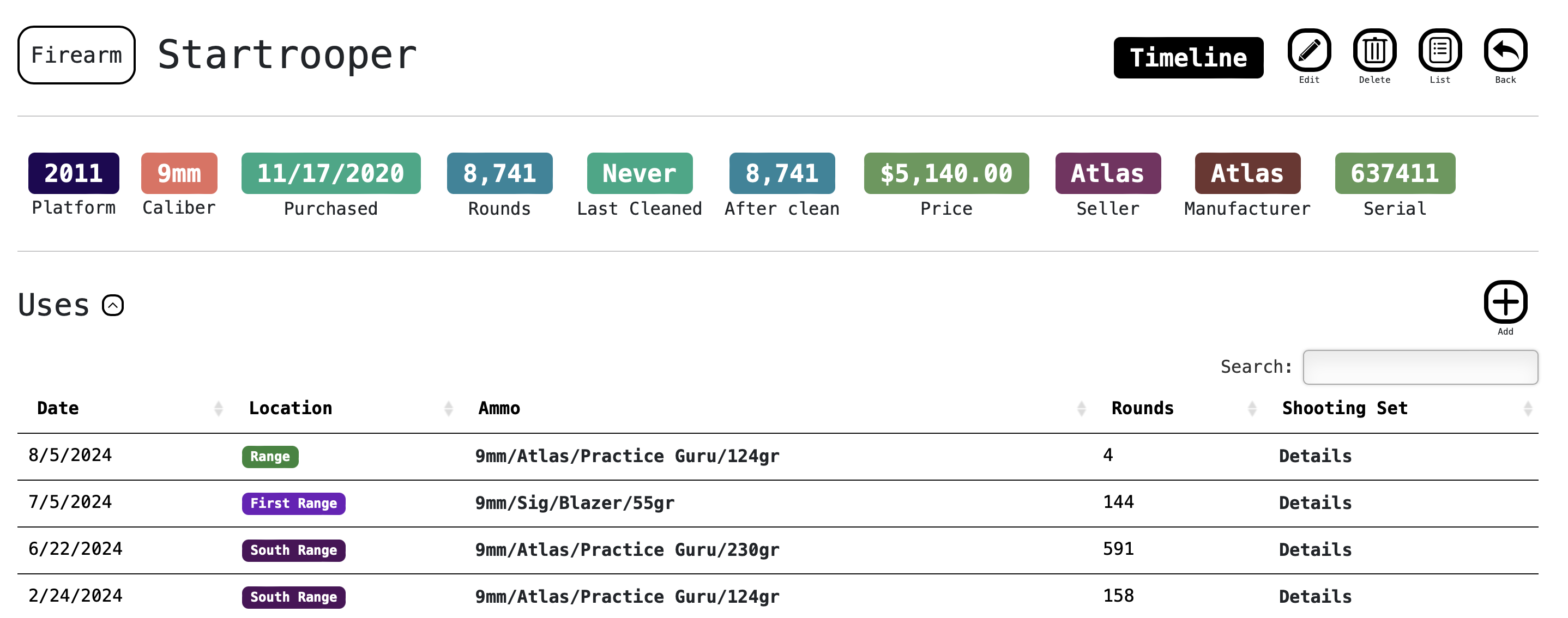Focus the Search input field
The height and width of the screenshot is (618, 1568).
point(1420,367)
